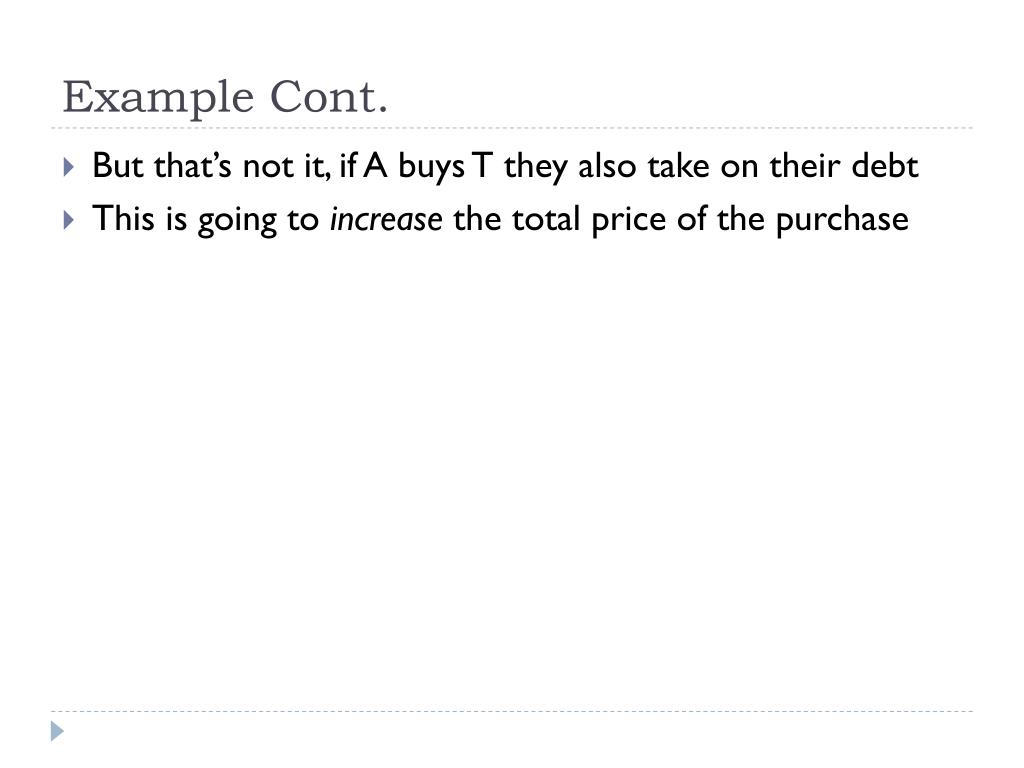Click the word "buys" in first bullet
The width and height of the screenshot is (1024, 768).
(x=431, y=167)
